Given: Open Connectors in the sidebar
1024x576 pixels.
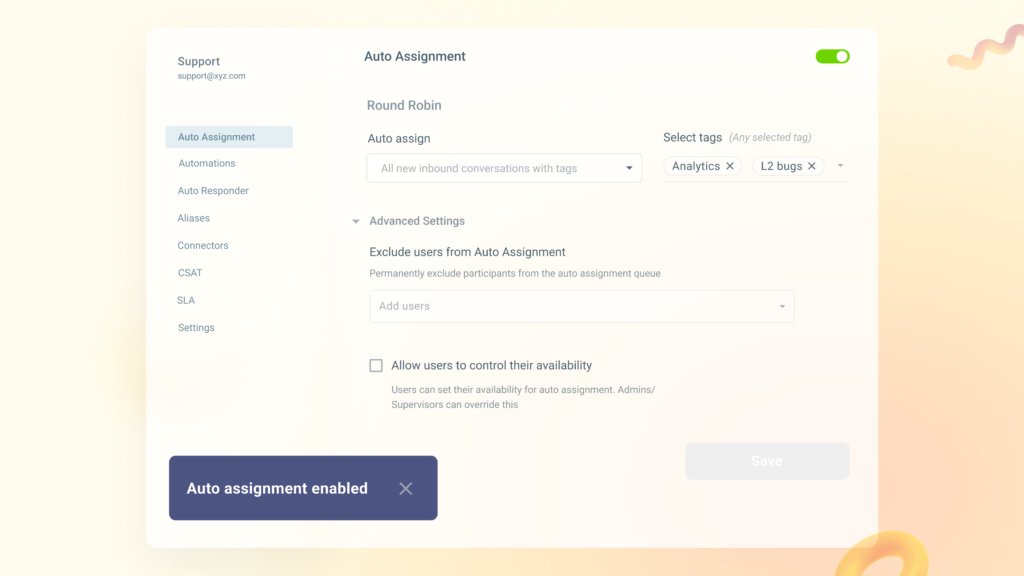Looking at the screenshot, I should [202, 246].
